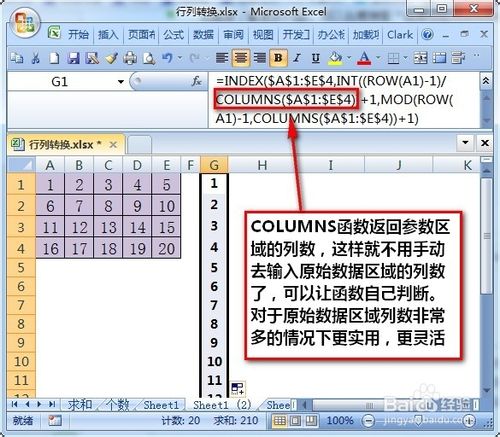Screen dimensions: 500x437
Task: Select column G header
Action: click(214, 165)
